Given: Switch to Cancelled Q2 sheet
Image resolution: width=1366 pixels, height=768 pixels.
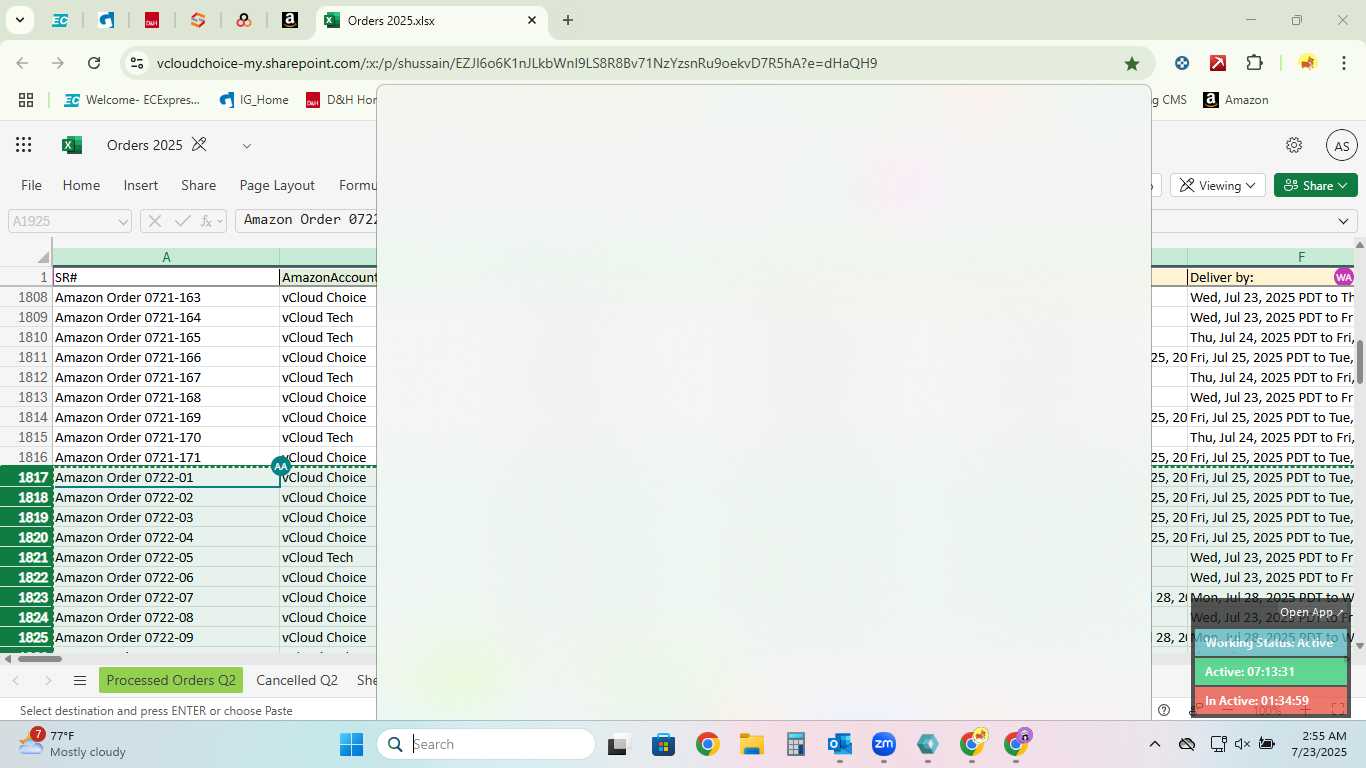Looking at the screenshot, I should (297, 680).
